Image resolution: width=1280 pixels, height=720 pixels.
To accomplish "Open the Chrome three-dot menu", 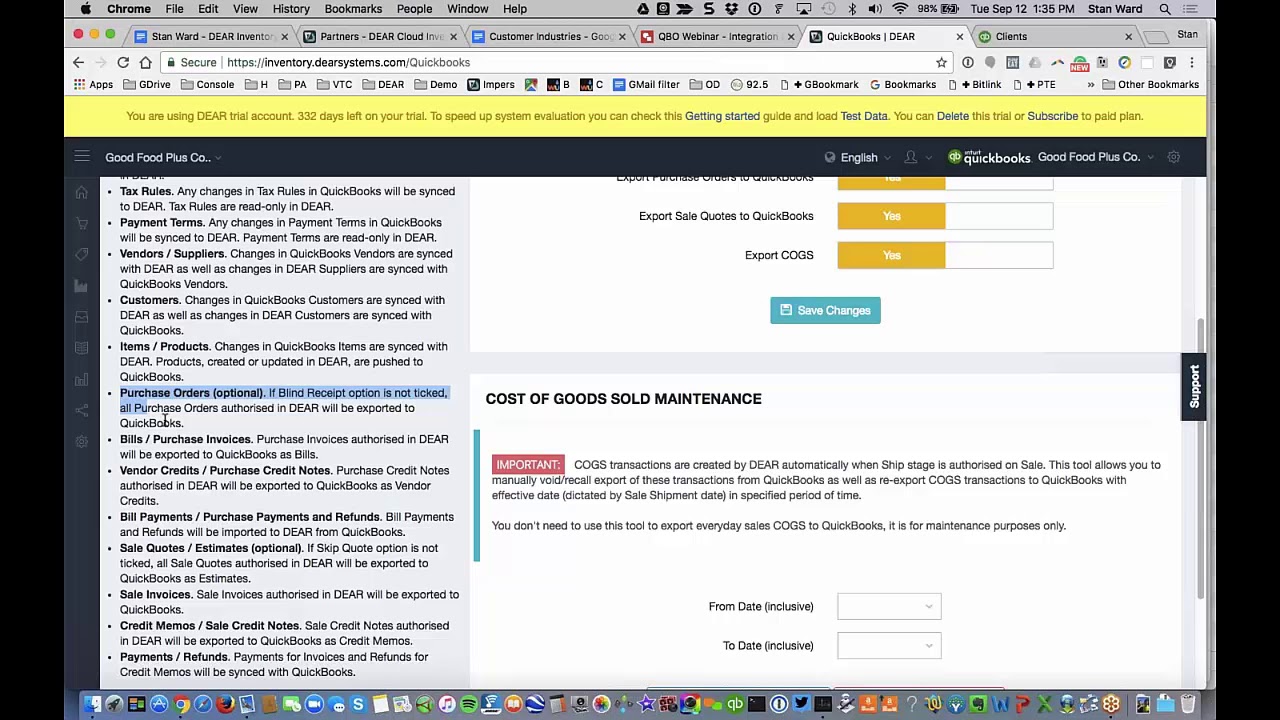I will coord(1192,62).
